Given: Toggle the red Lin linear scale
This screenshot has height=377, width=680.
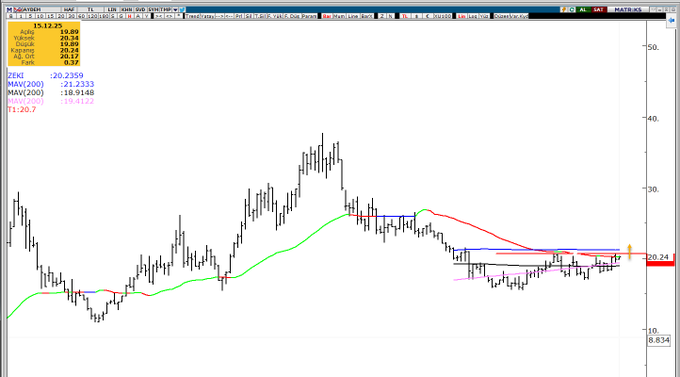Looking at the screenshot, I should pos(461,16).
